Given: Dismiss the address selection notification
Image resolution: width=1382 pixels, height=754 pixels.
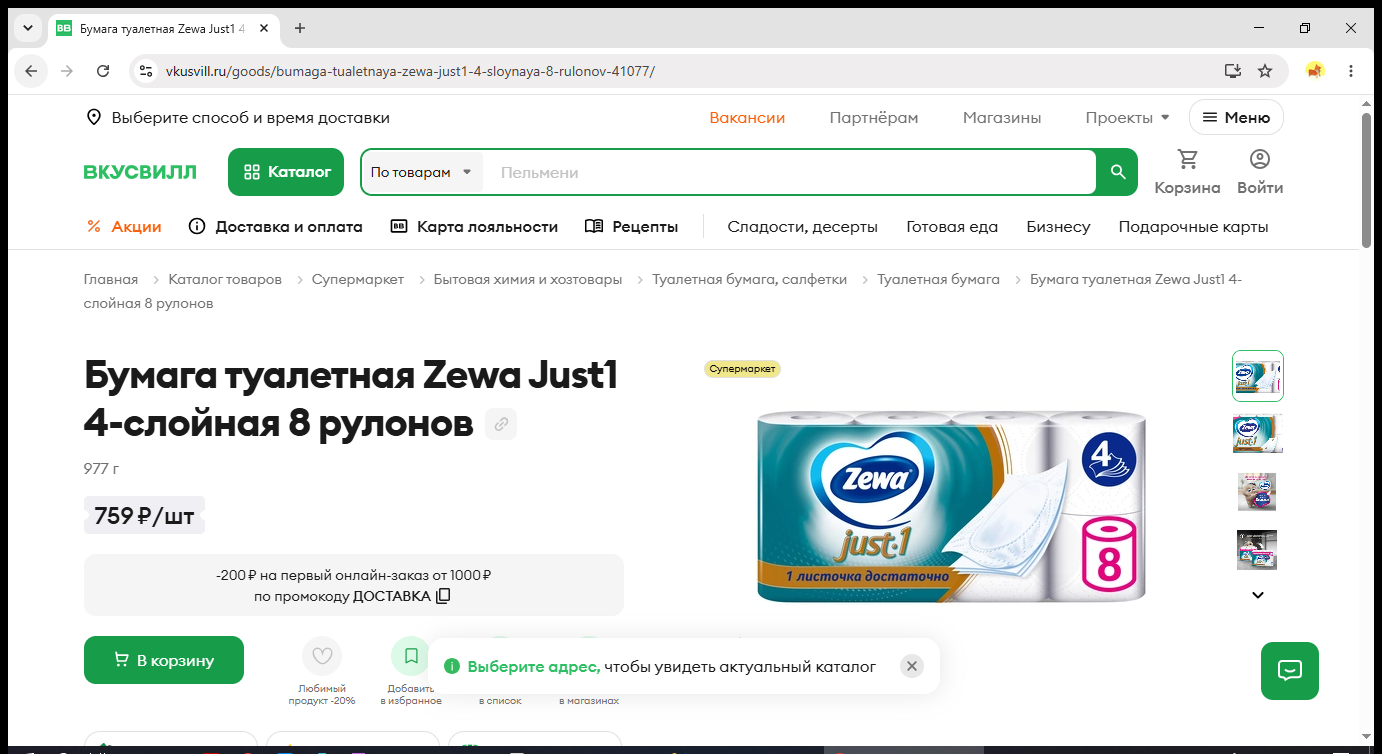Looking at the screenshot, I should (x=911, y=666).
